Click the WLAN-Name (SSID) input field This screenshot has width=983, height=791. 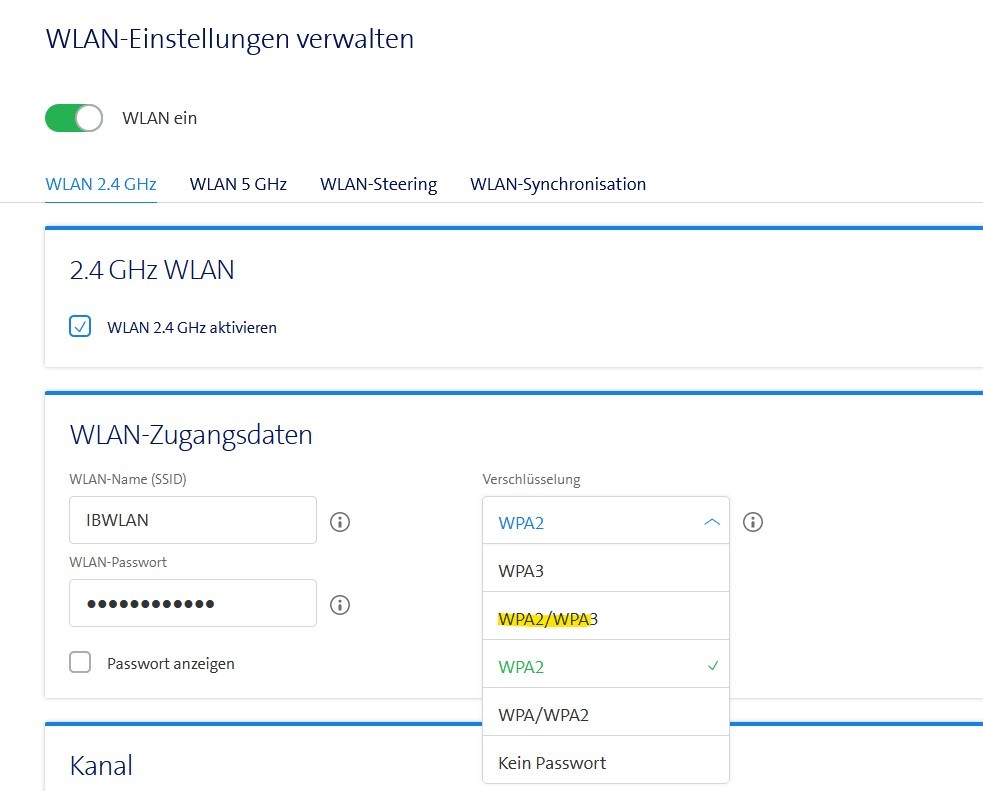click(x=192, y=521)
